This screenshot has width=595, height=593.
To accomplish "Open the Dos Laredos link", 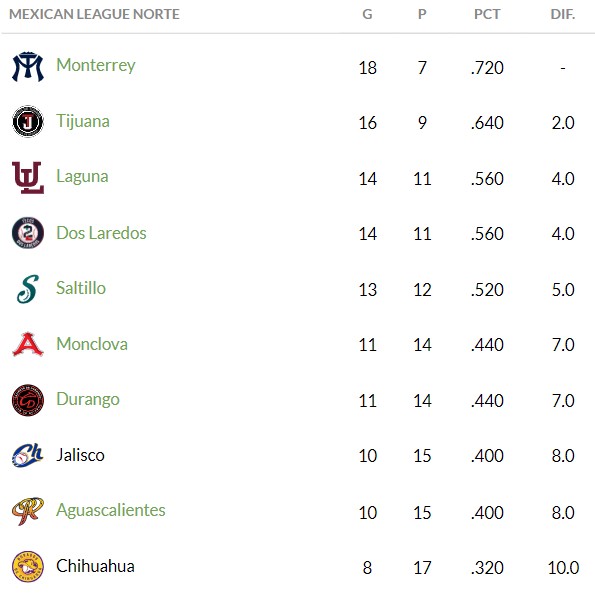I will click(x=101, y=233).
